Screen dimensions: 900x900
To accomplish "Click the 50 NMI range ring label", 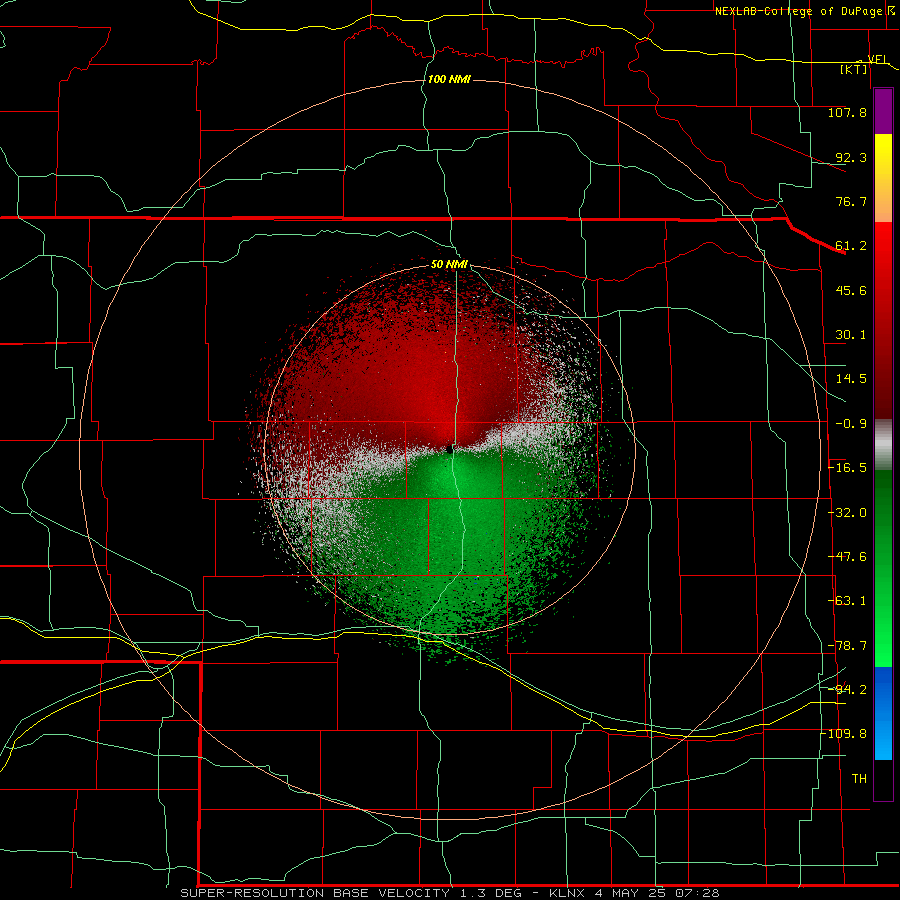I will click(449, 265).
